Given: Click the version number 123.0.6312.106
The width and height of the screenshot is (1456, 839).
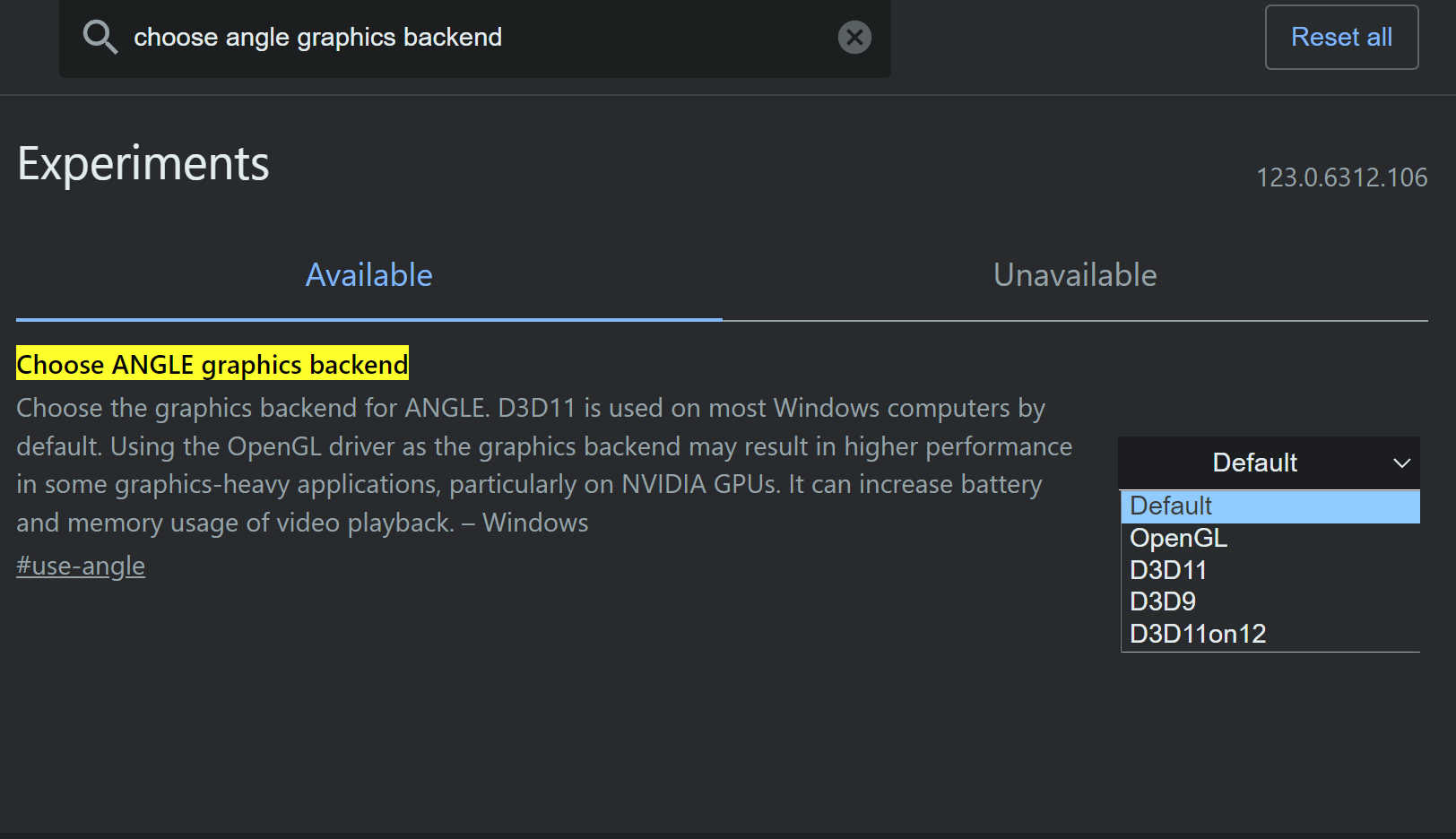Looking at the screenshot, I should (x=1341, y=177).
